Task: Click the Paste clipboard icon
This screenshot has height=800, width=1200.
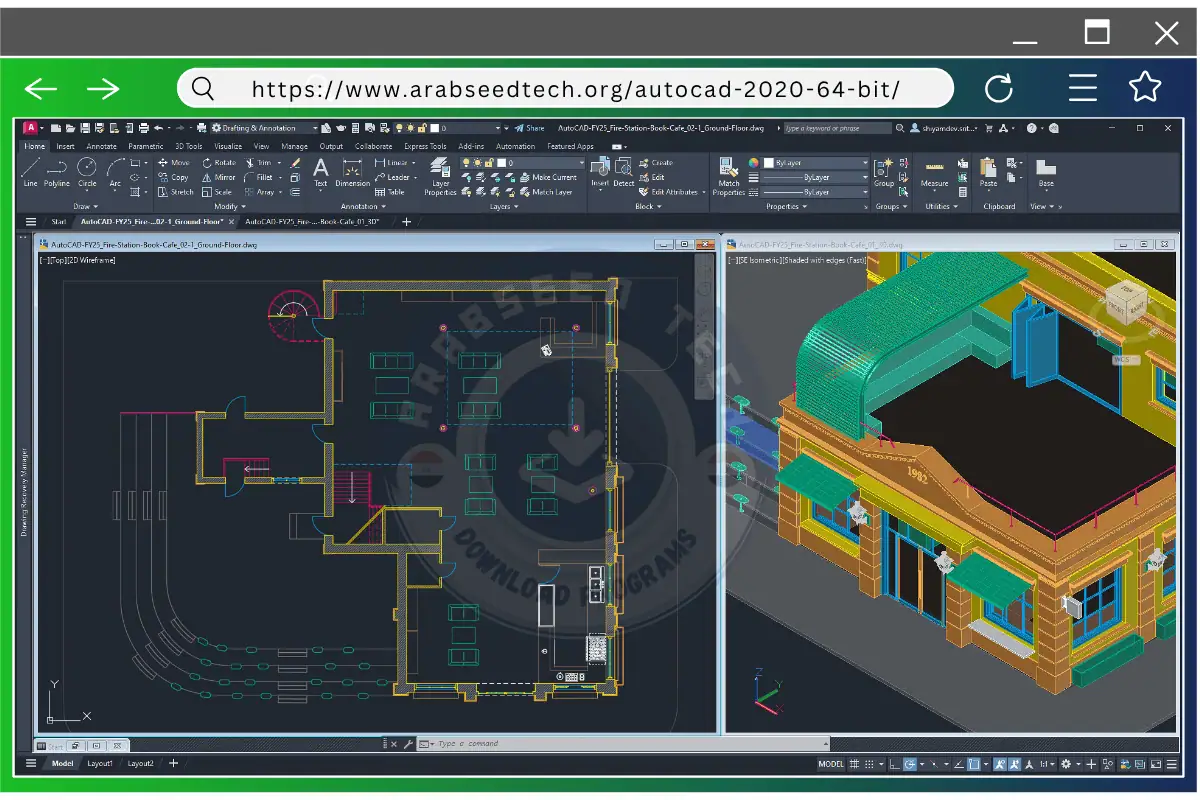Action: tap(988, 172)
